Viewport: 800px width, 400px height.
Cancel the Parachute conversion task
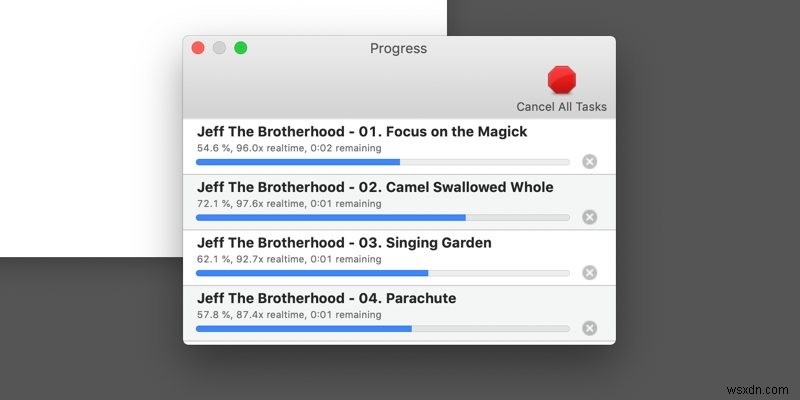[x=589, y=328]
